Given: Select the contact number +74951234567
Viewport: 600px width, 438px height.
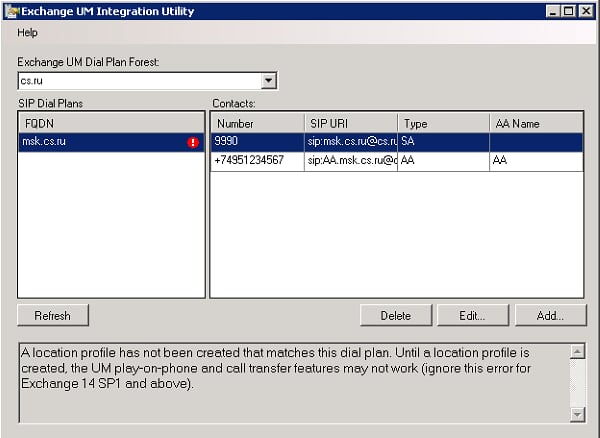Looking at the screenshot, I should [x=258, y=161].
